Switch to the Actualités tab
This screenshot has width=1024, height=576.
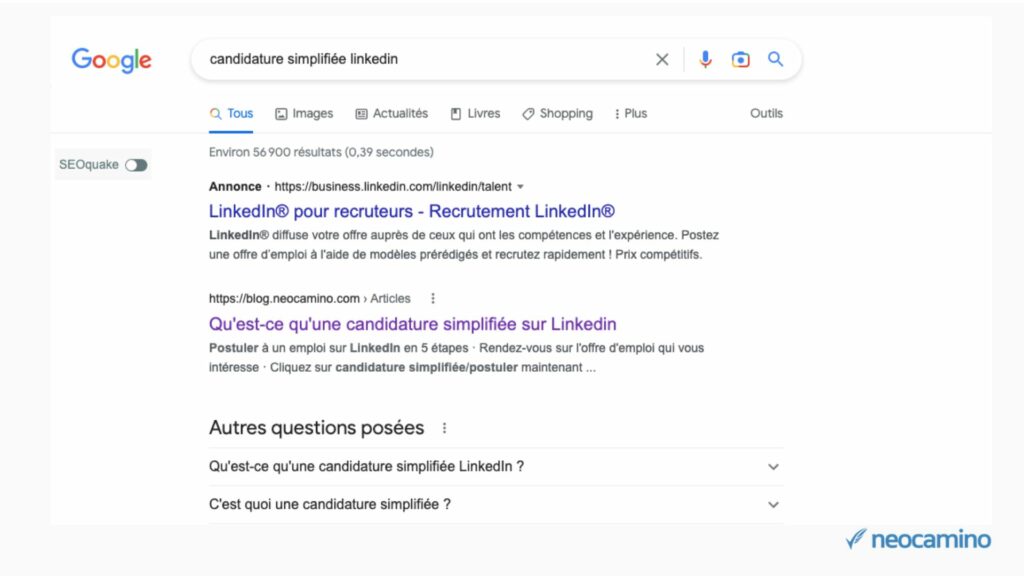pyautogui.click(x=391, y=114)
